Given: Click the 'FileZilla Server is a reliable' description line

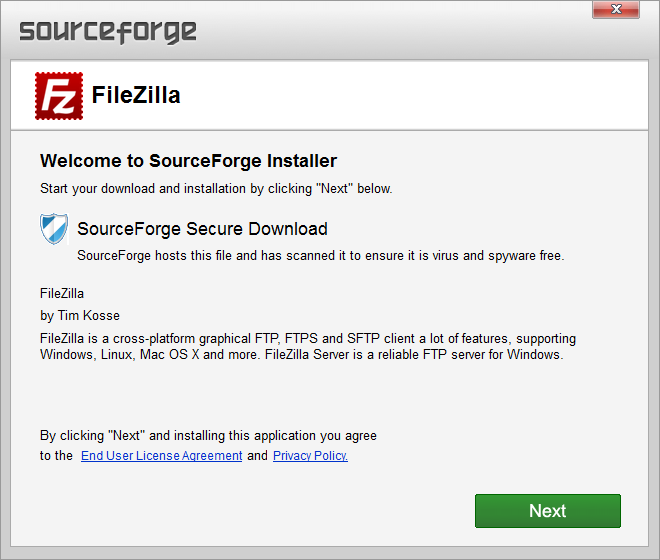Looking at the screenshot, I should click(x=414, y=355).
